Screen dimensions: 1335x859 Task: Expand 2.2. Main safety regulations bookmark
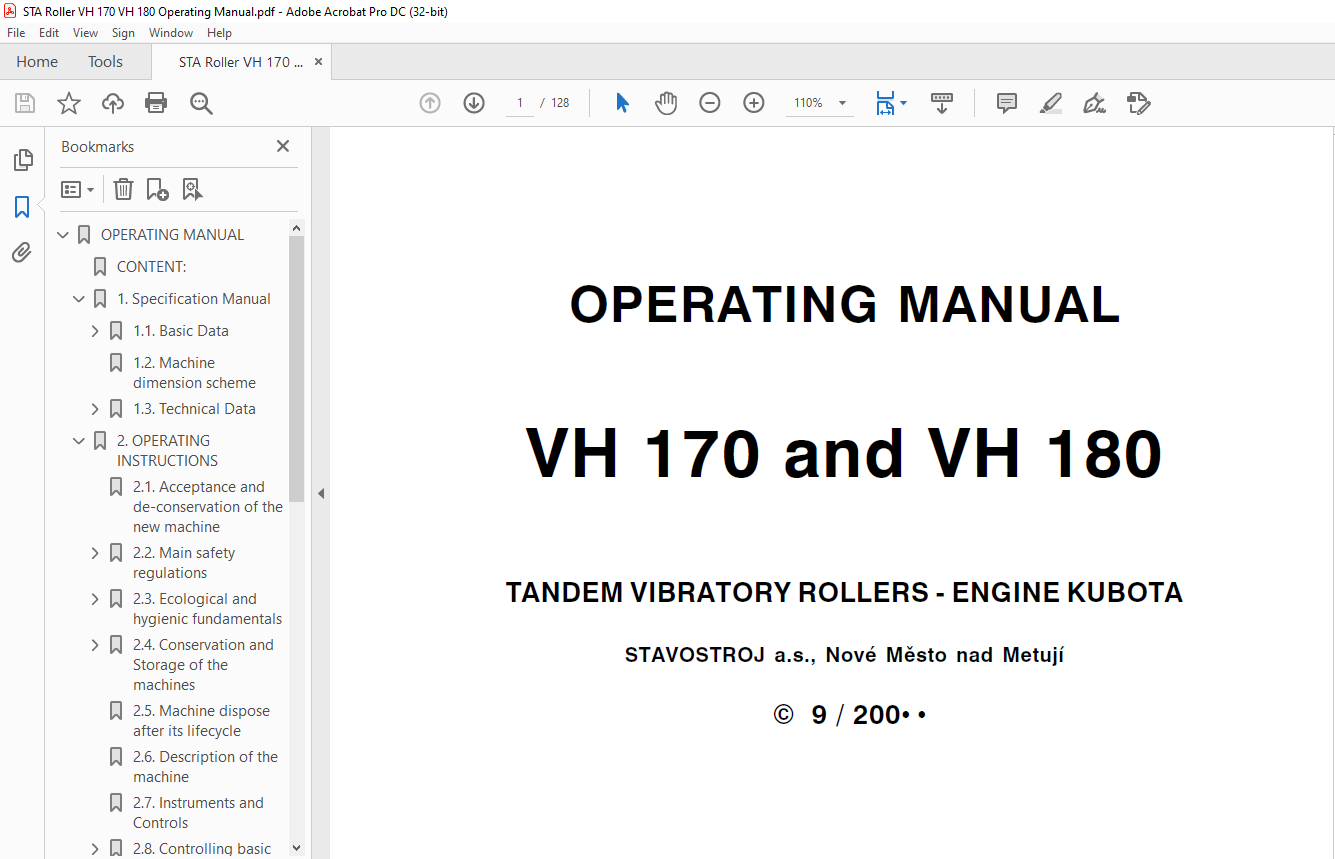point(96,553)
